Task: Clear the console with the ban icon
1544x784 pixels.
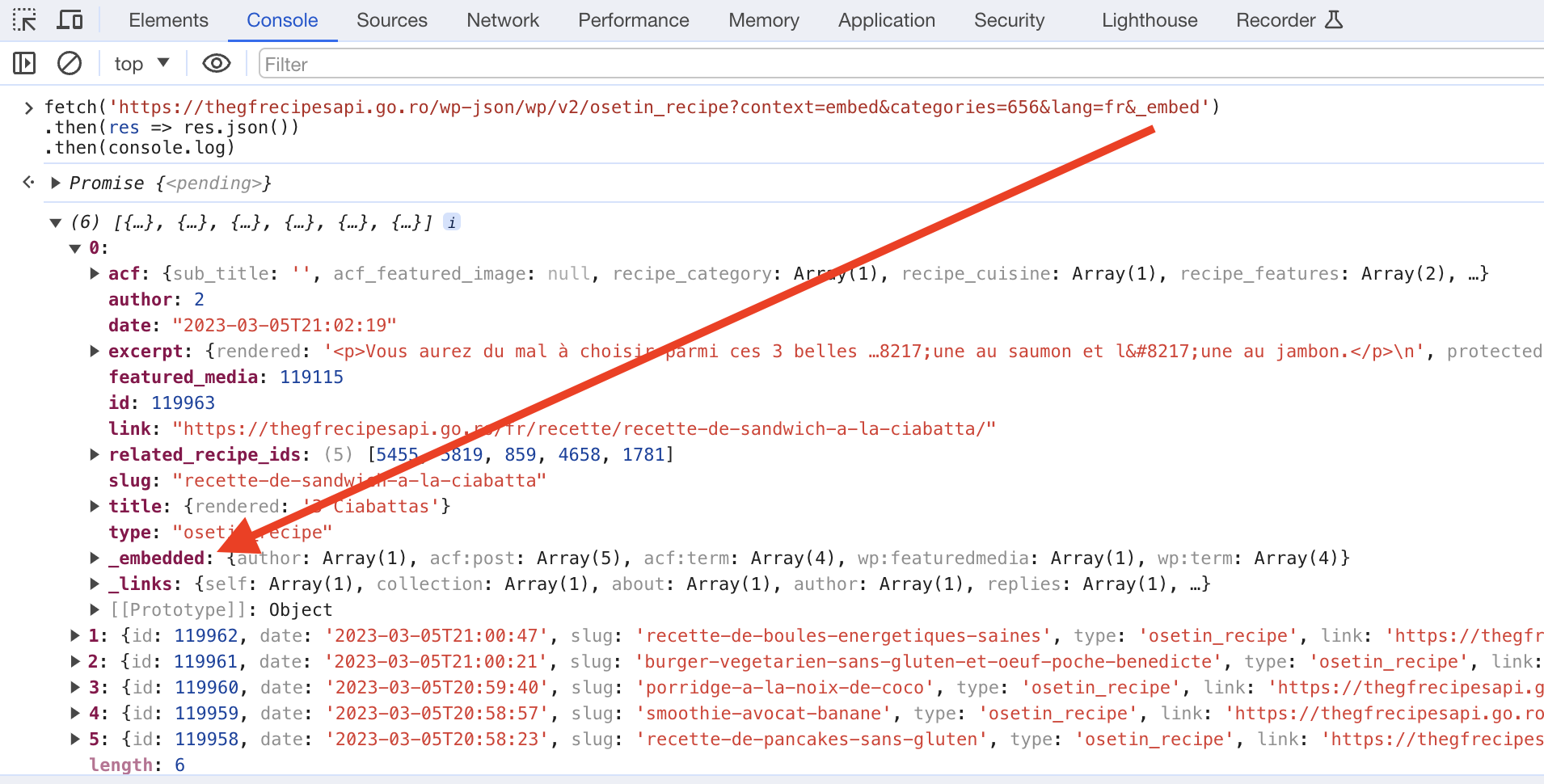Action: 70,63
